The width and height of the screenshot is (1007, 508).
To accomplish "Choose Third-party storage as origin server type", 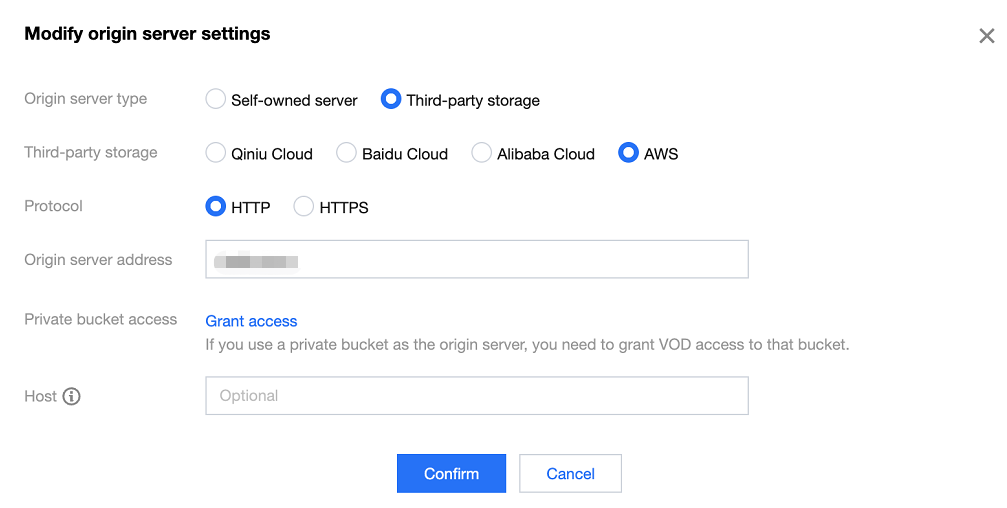I will coord(391,100).
